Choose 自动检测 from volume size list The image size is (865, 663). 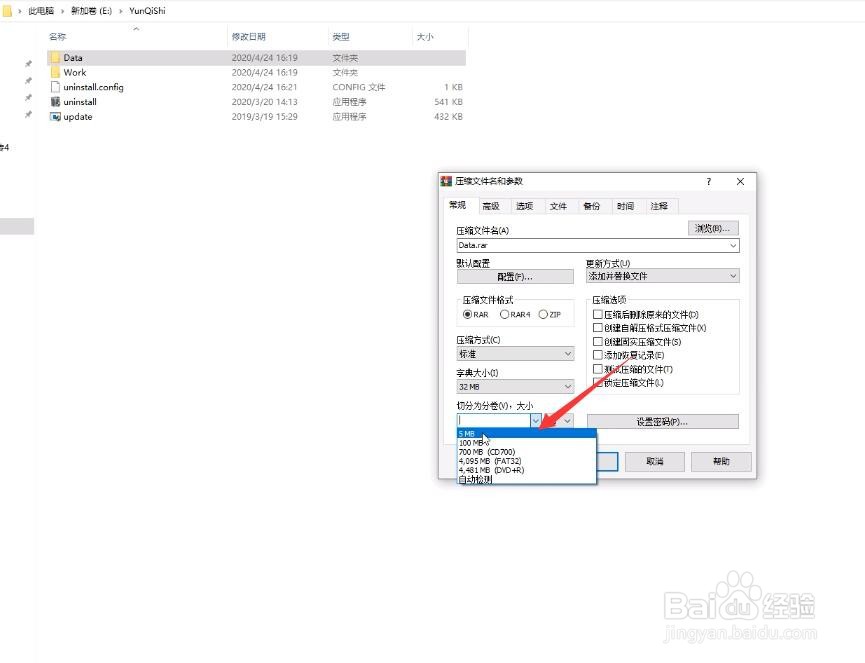point(527,479)
